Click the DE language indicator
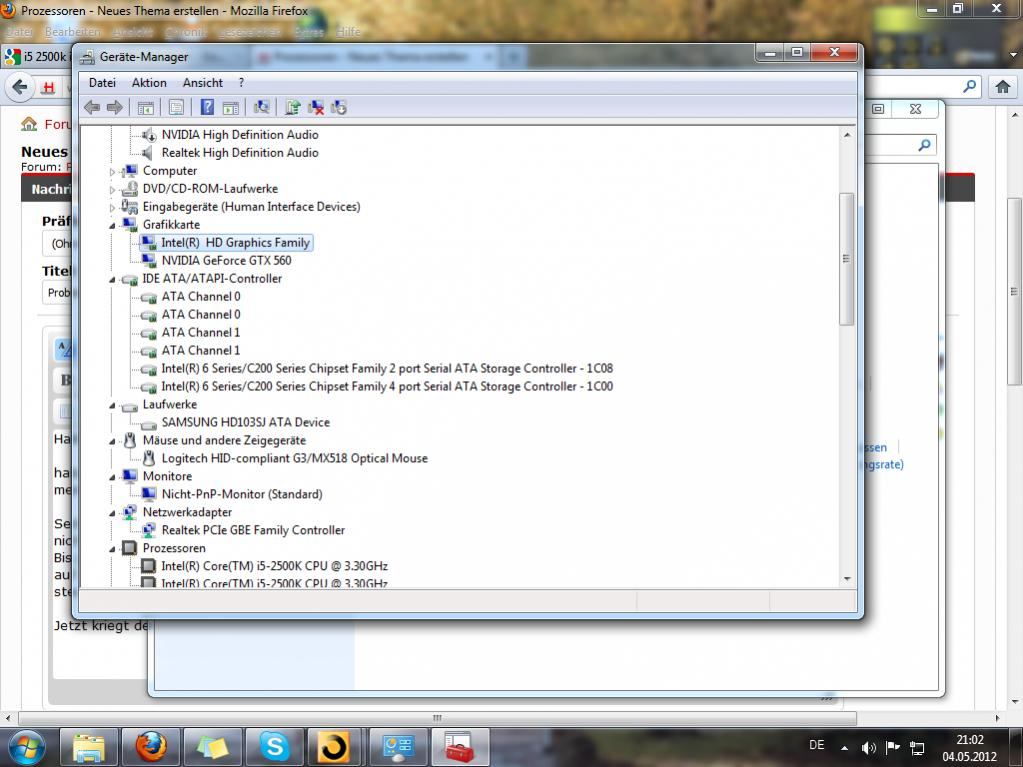 click(816, 745)
